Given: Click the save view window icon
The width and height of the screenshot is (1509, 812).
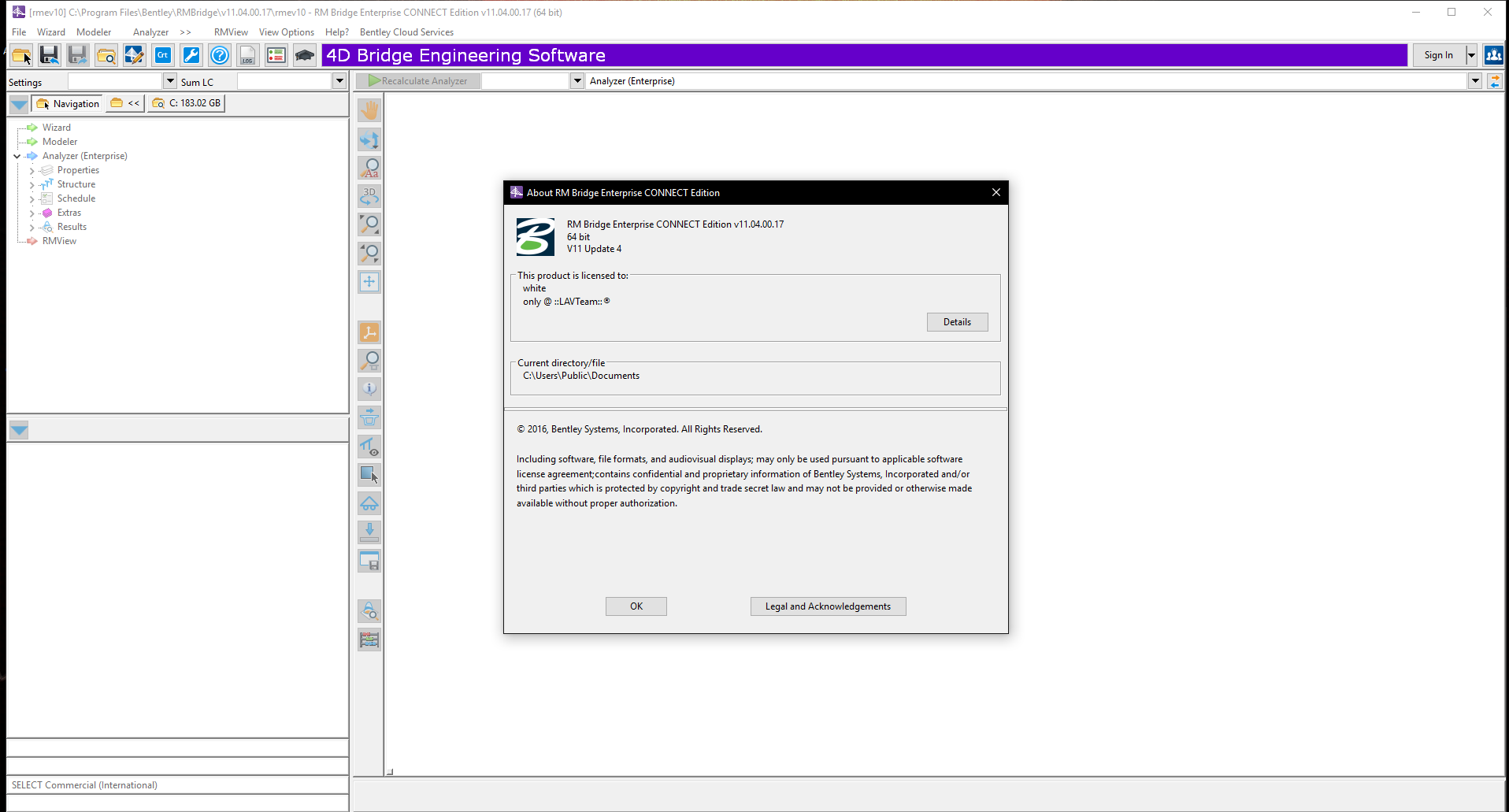Looking at the screenshot, I should point(369,561).
